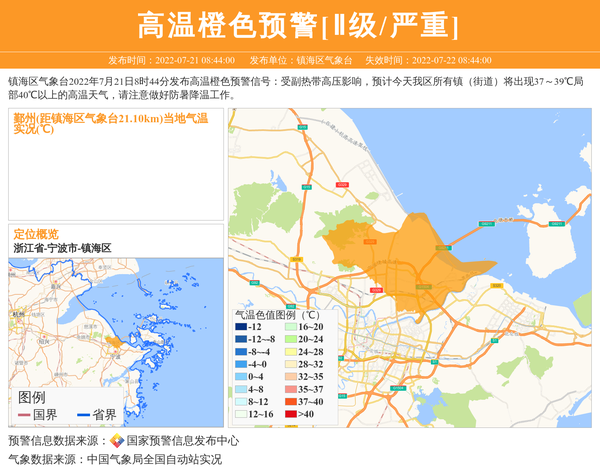600x471 pixels.
Task: Select the 35~37 temperature legend swatch
Action: pos(291,389)
